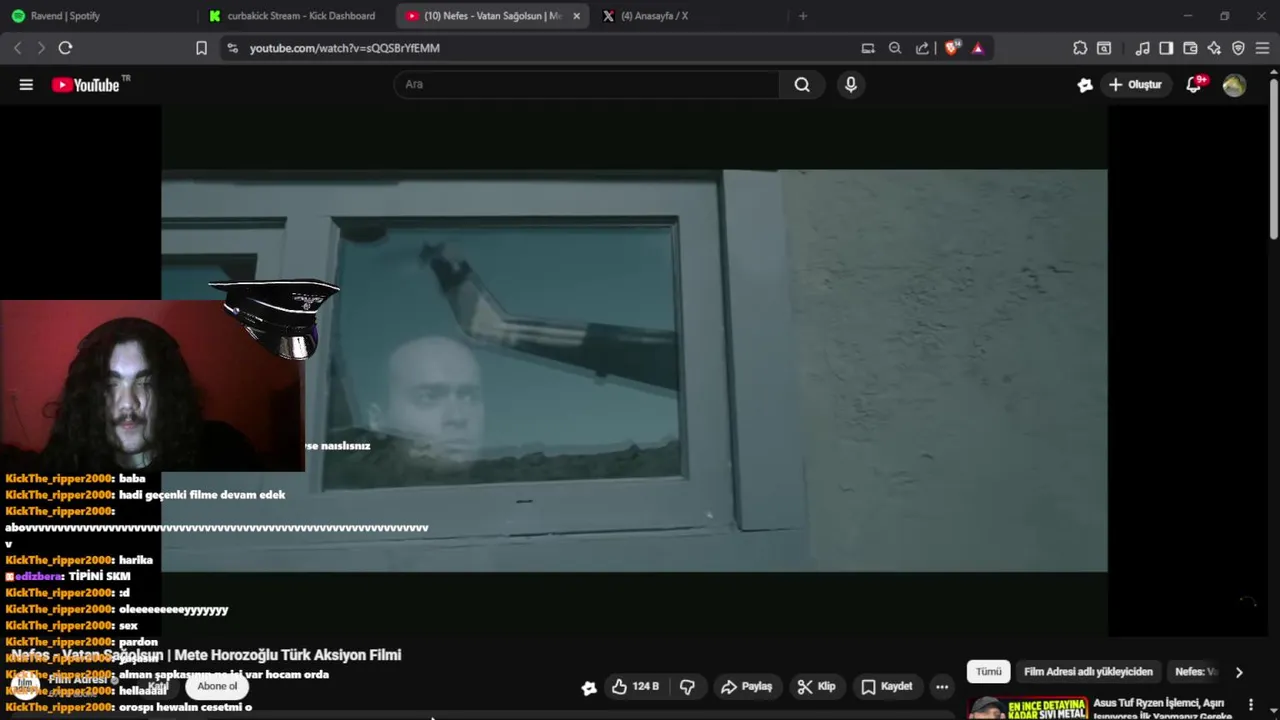Subscribe with the Abone ol button
1280x720 pixels.
217,686
